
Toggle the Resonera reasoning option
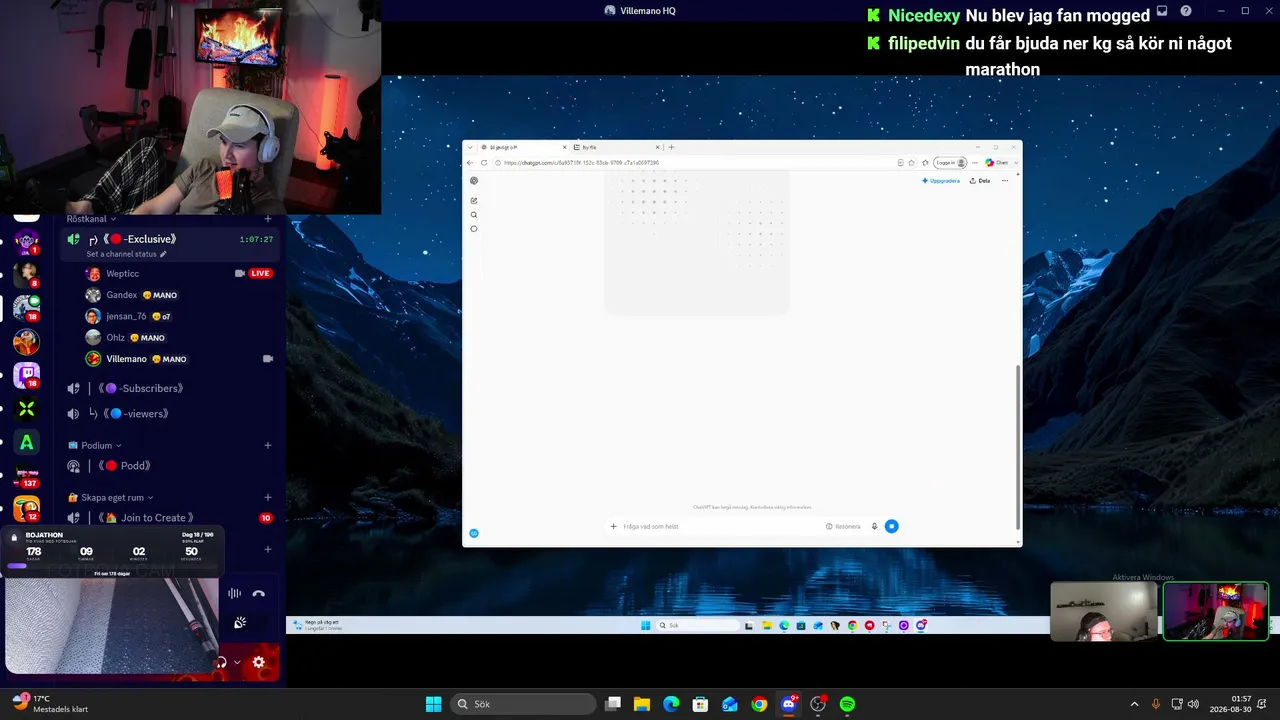pos(843,526)
